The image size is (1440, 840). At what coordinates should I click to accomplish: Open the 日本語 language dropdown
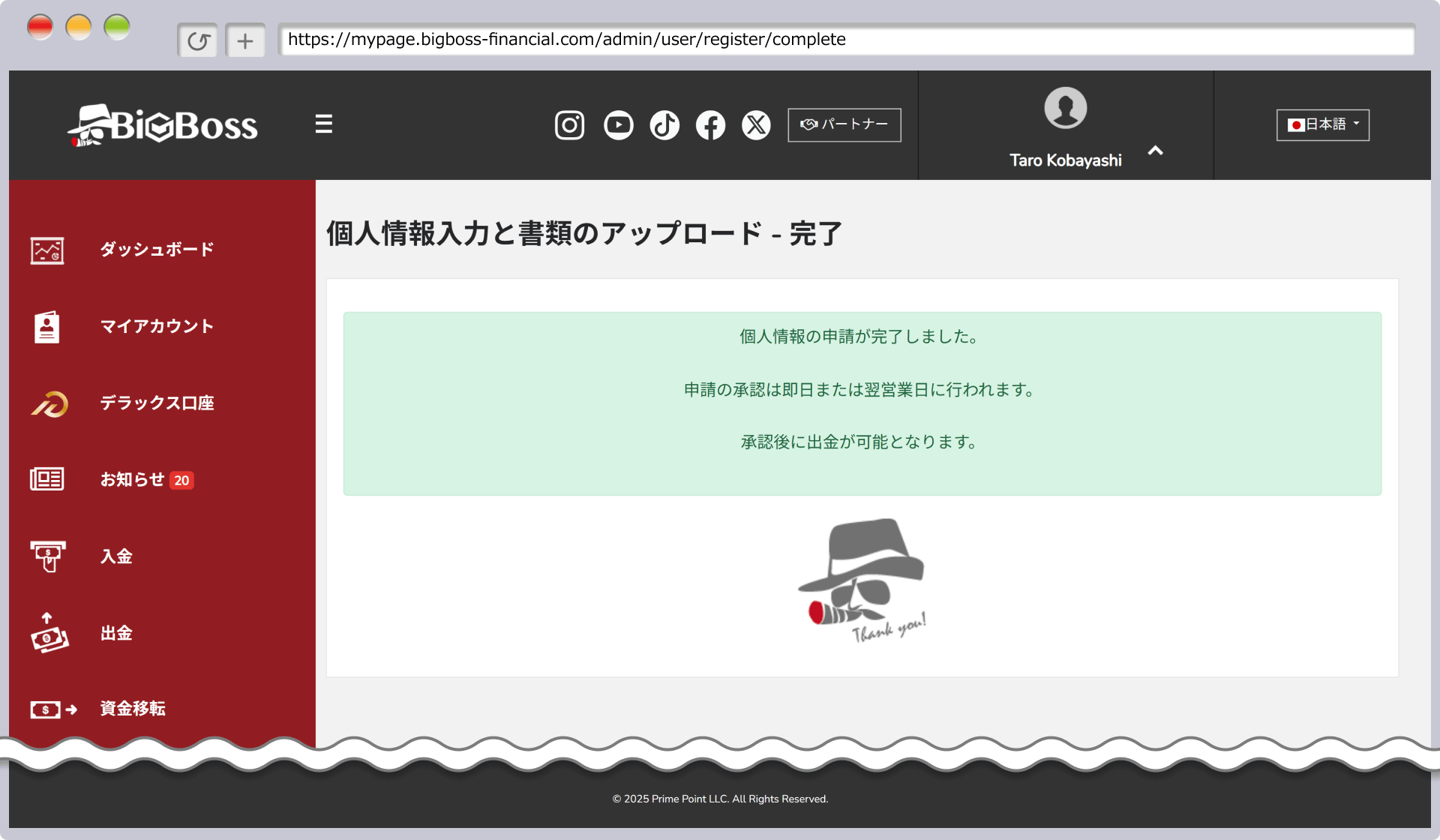click(x=1322, y=124)
